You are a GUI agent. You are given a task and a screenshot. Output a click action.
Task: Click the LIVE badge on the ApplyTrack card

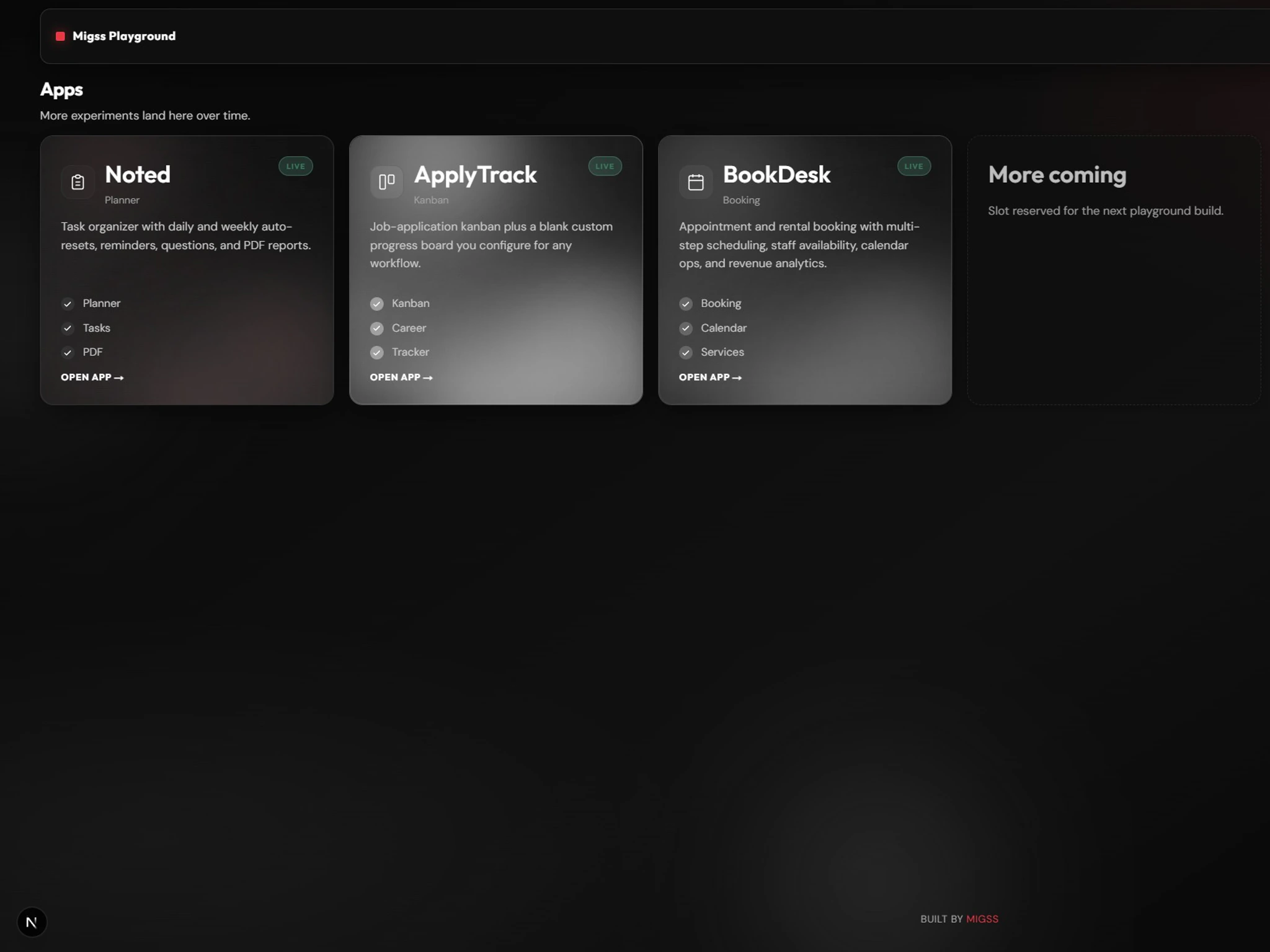point(605,166)
